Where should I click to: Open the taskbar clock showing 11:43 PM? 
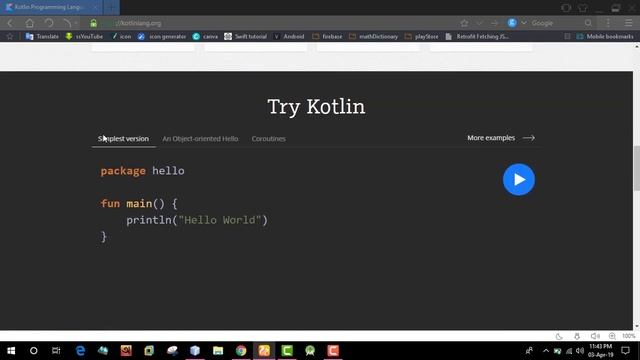(x=600, y=351)
